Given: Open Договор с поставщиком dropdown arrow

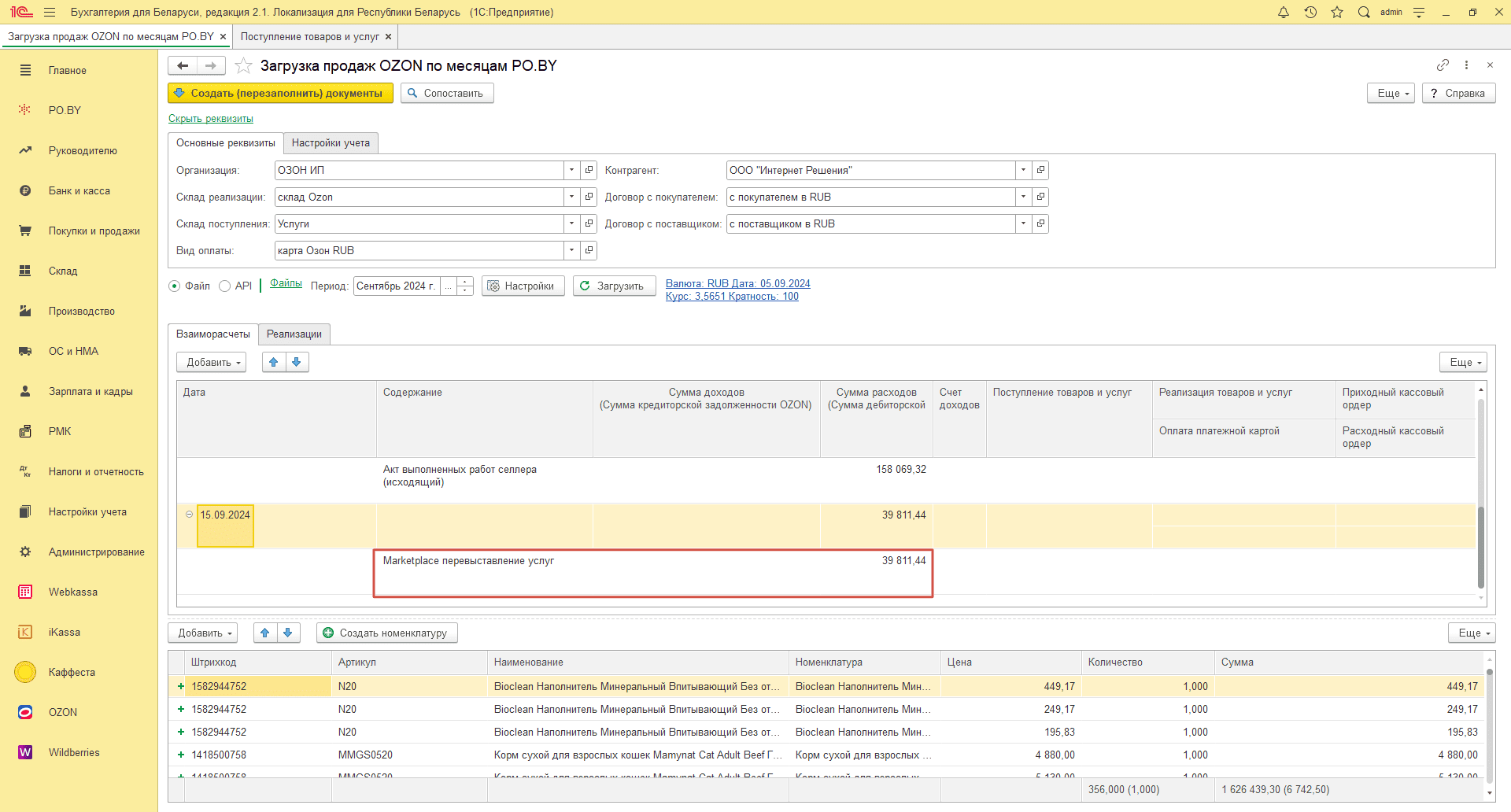Looking at the screenshot, I should tap(1023, 223).
